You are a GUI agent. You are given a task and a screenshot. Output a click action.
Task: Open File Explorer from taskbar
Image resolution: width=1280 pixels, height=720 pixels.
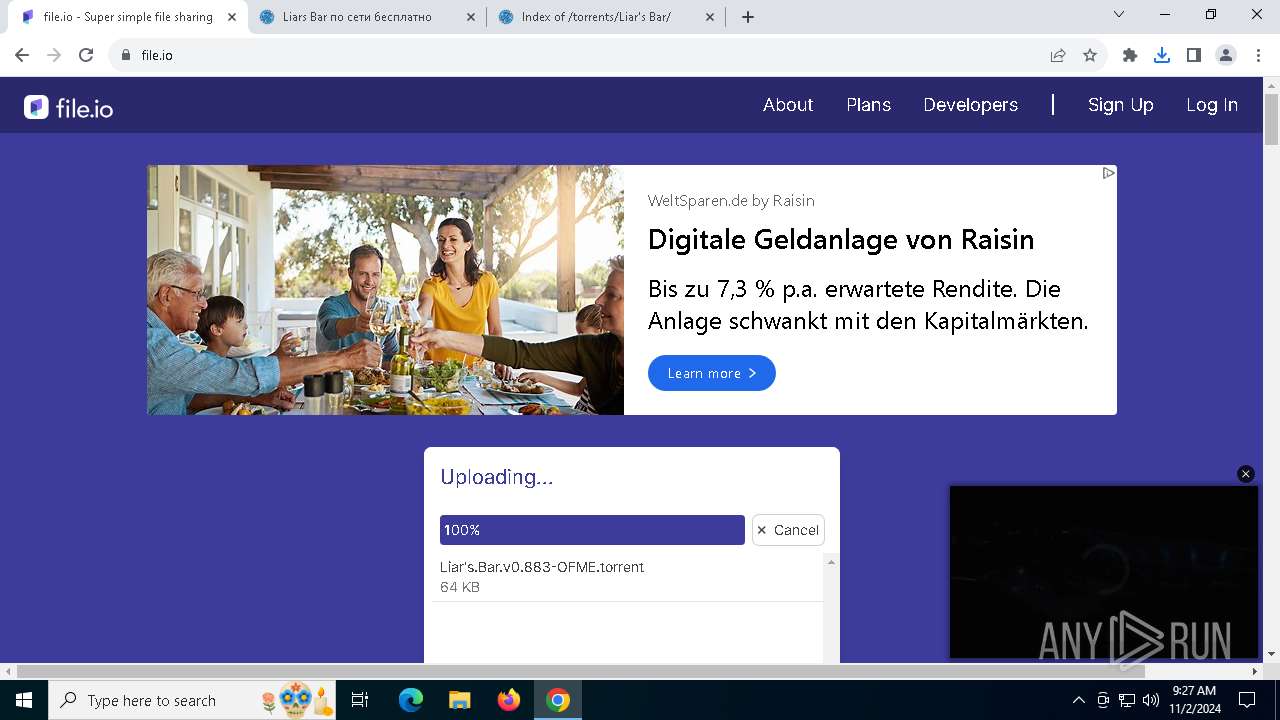point(459,700)
